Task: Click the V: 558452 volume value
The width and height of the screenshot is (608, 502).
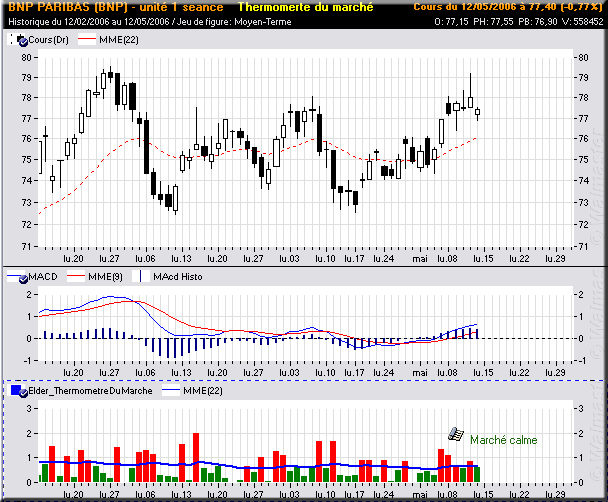Action: [582, 22]
